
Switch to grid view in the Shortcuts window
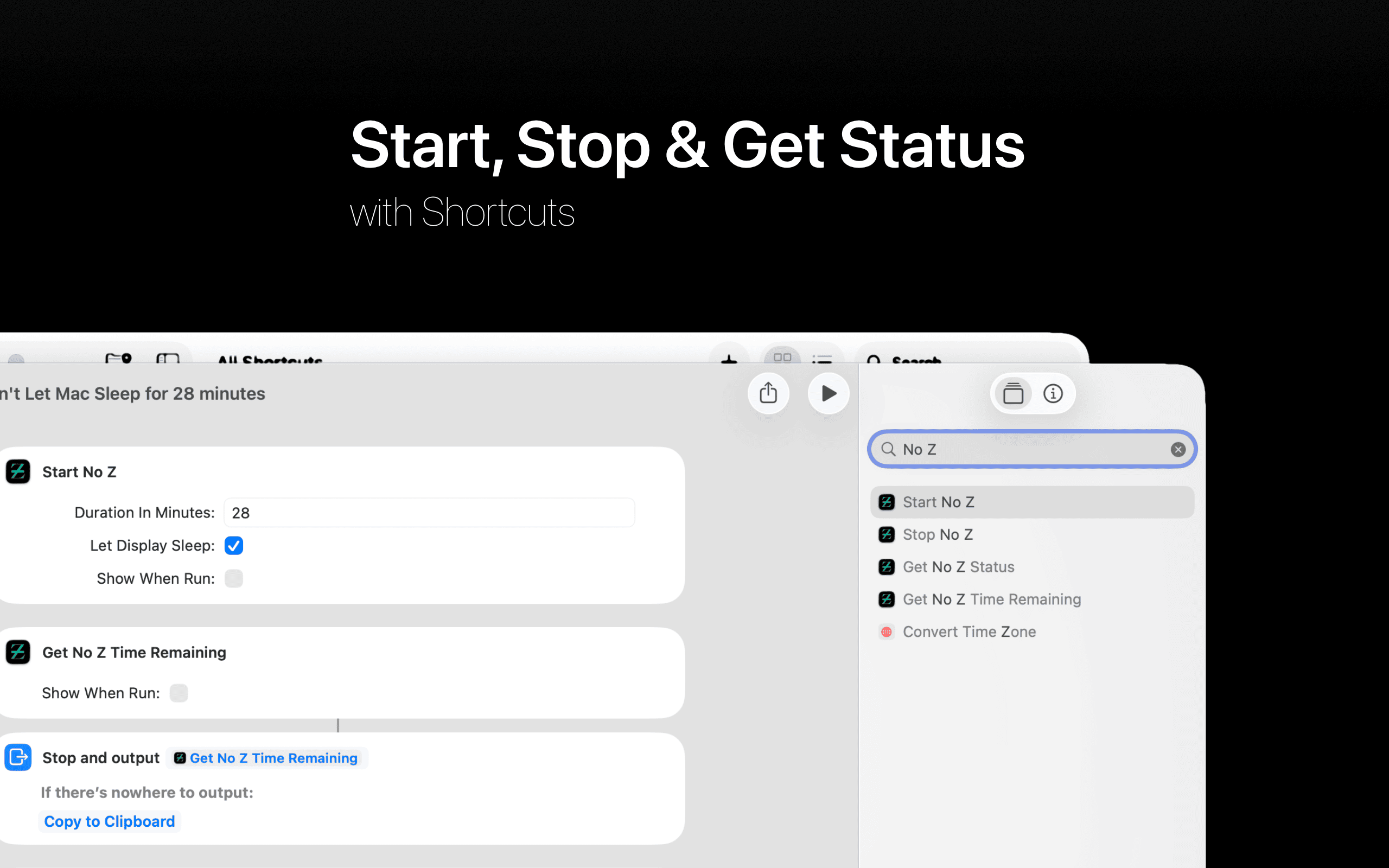coord(782,357)
